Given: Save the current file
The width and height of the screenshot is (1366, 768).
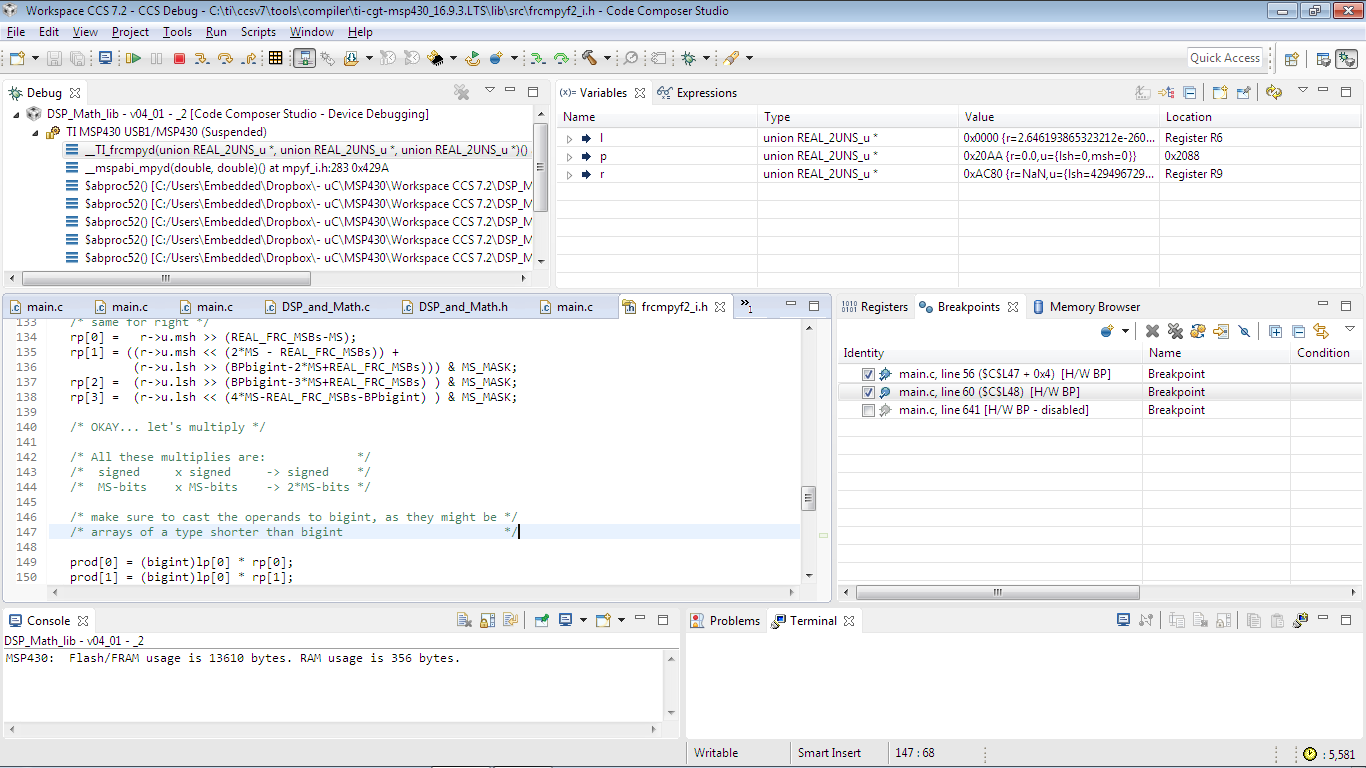Looking at the screenshot, I should click(x=53, y=57).
